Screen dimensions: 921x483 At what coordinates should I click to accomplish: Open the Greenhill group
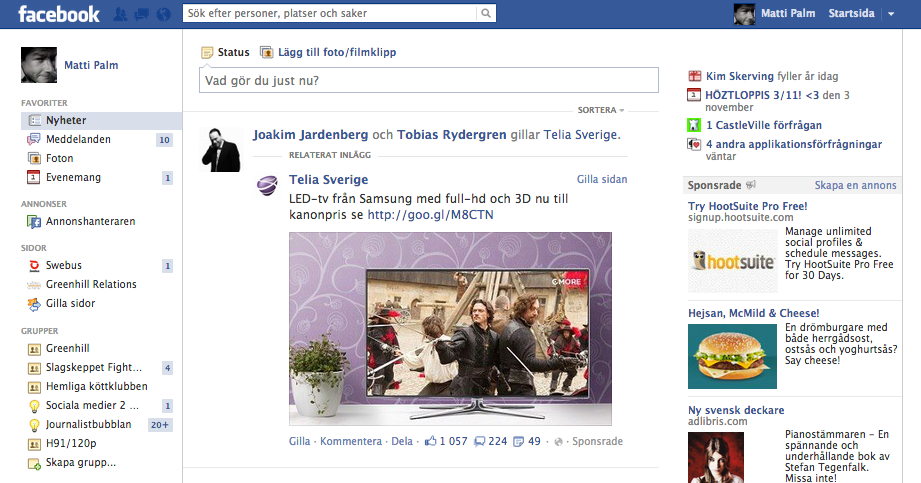[x=68, y=348]
